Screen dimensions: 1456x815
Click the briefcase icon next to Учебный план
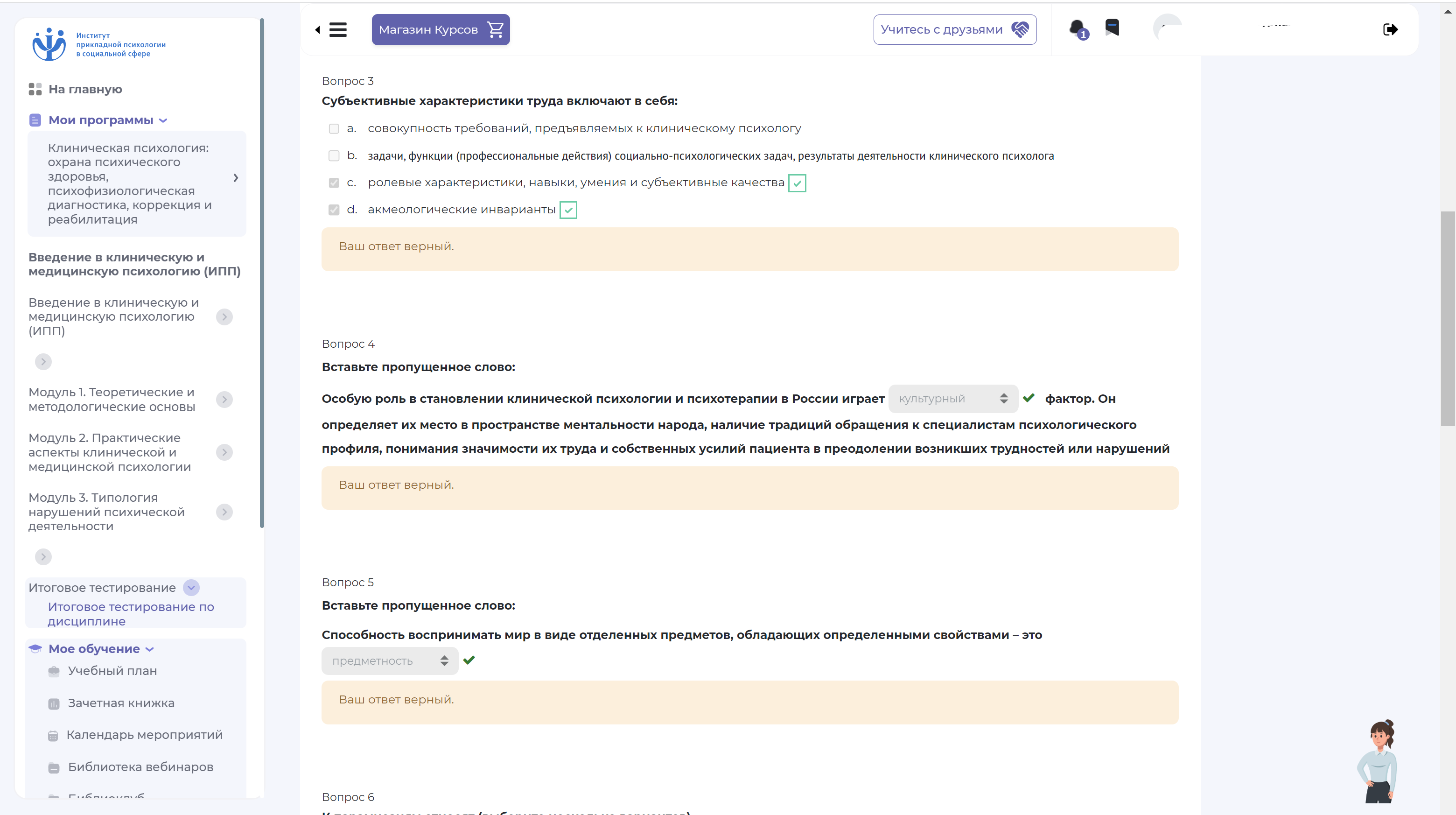point(54,671)
